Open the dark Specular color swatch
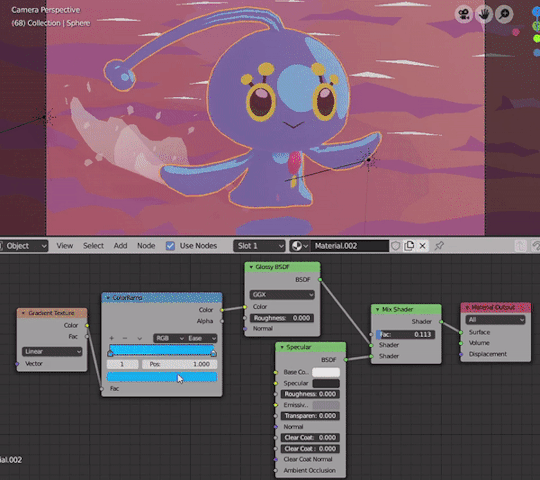The image size is (540, 480). tap(326, 383)
